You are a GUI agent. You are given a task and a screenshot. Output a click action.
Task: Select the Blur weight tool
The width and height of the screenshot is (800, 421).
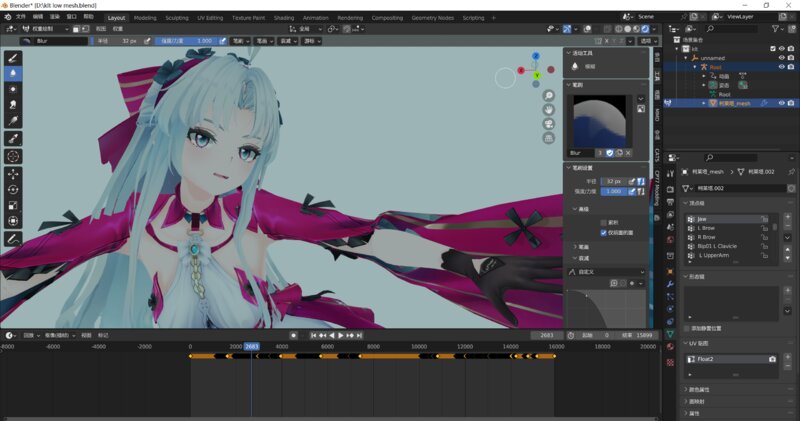coord(13,73)
